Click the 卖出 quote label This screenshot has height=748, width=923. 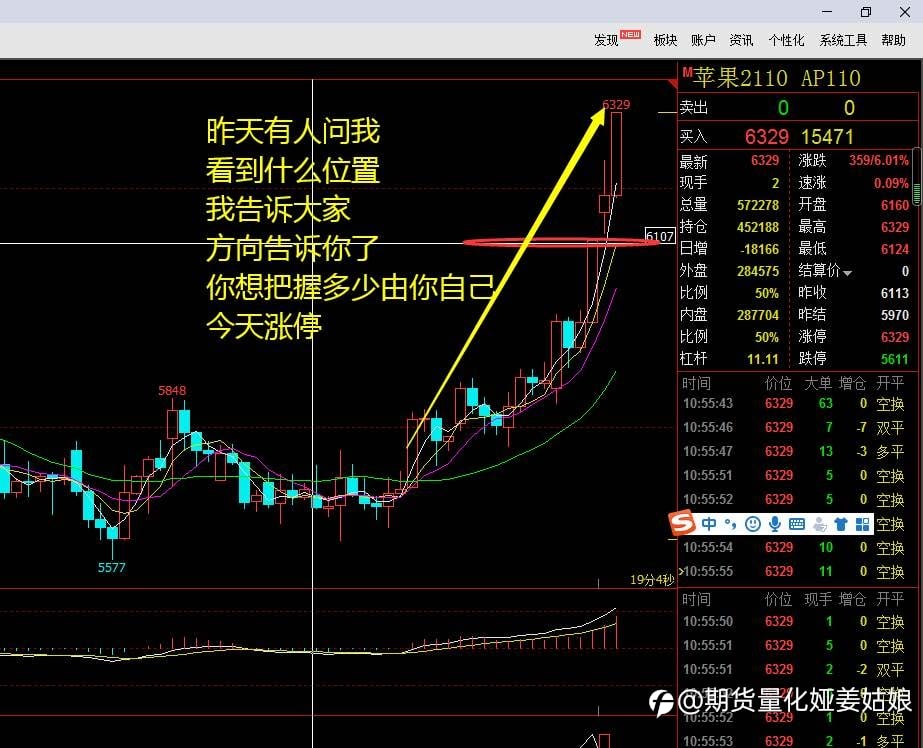tap(693, 107)
